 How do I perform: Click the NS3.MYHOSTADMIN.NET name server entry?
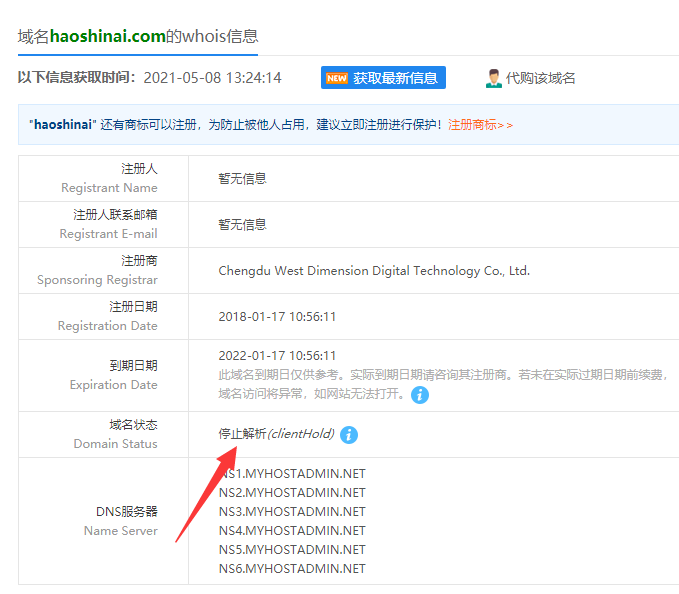click(x=292, y=512)
